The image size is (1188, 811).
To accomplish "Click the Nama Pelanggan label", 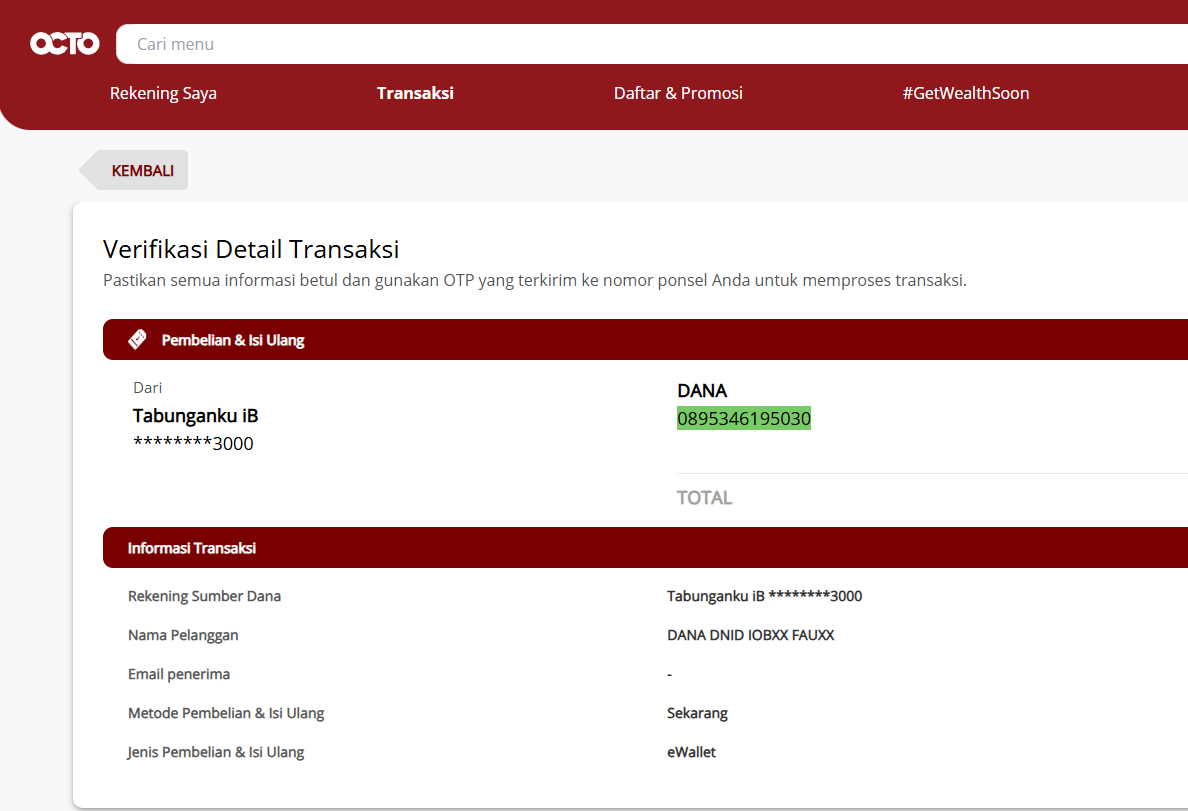I will click(183, 635).
